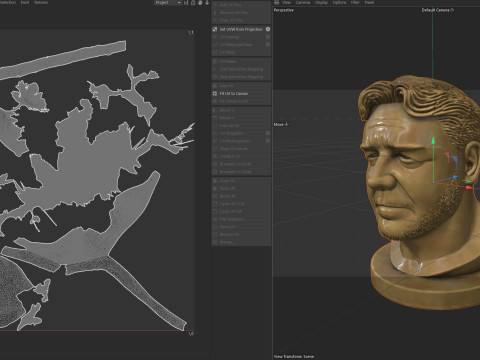The width and height of the screenshot is (480, 360).
Task: Click the Boundary to Circle entry
Action: (x=241, y=164)
